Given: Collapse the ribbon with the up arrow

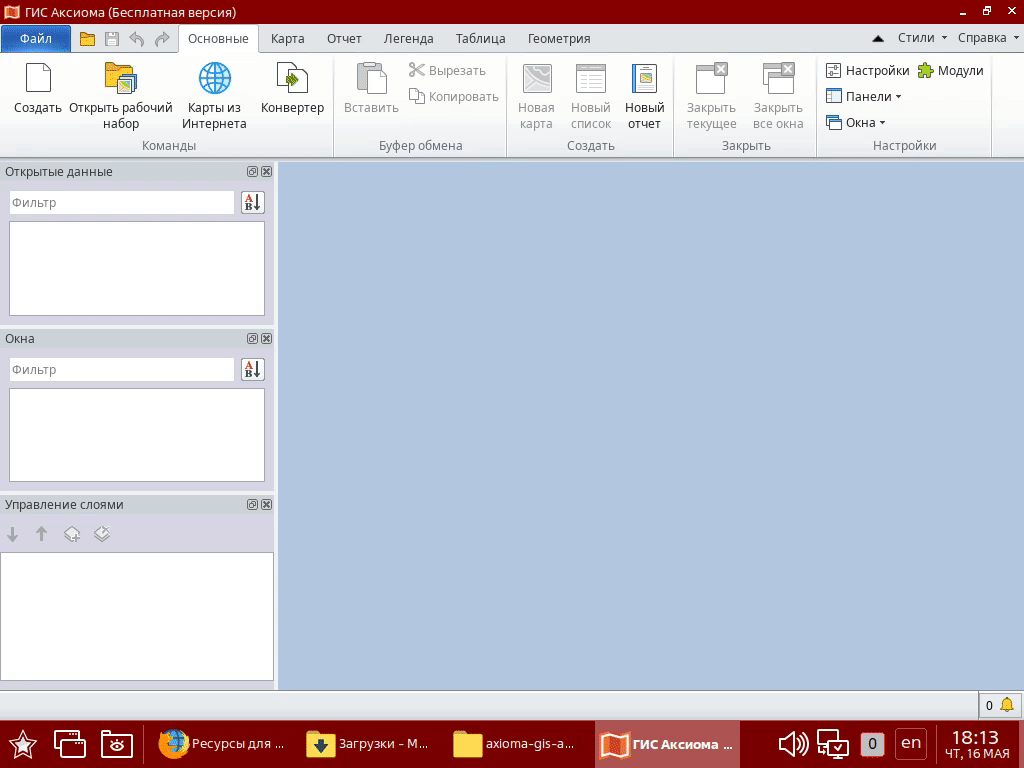Looking at the screenshot, I should pyautogui.click(x=878, y=39).
